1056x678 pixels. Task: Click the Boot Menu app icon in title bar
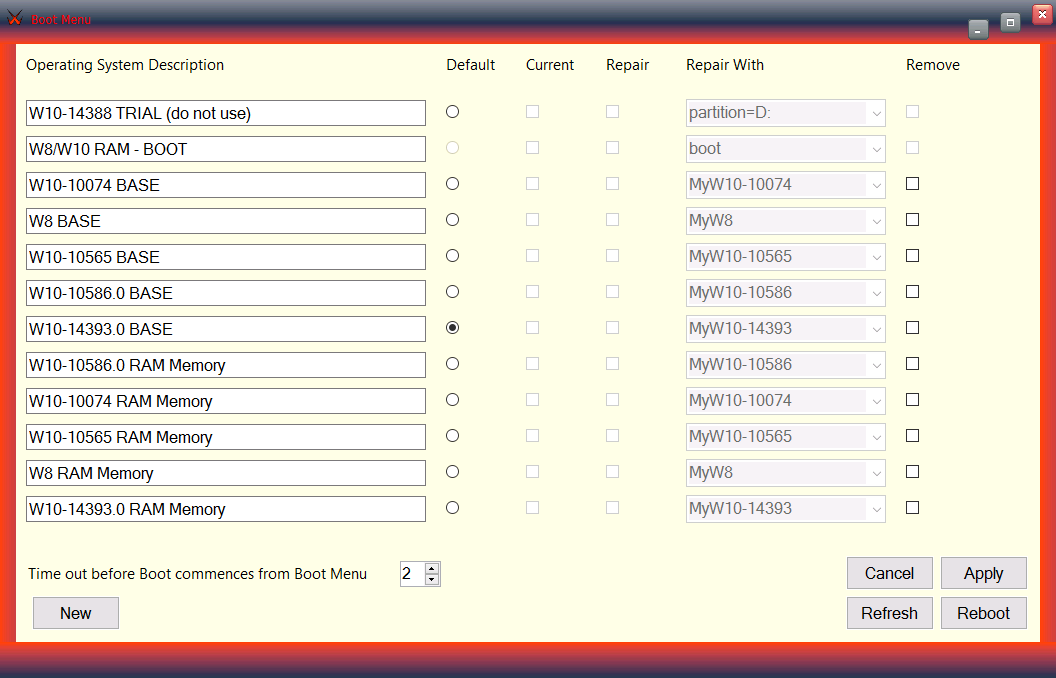point(15,18)
